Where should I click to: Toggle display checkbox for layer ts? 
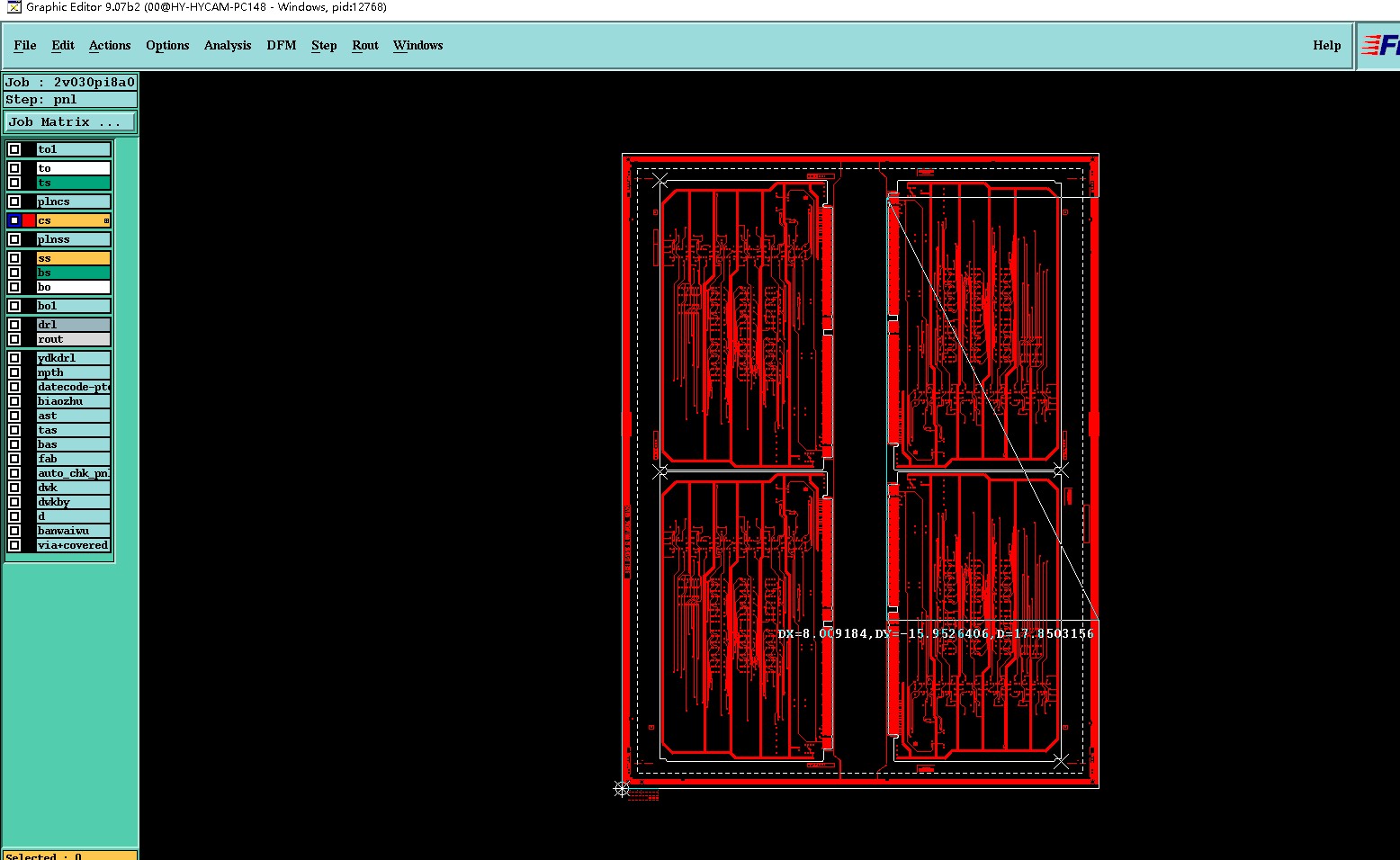pyautogui.click(x=14, y=183)
